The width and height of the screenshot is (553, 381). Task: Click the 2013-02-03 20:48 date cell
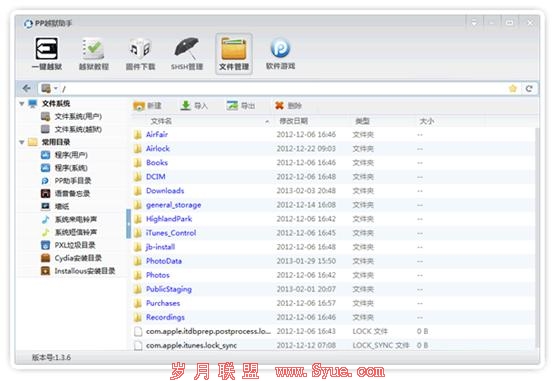(306, 191)
